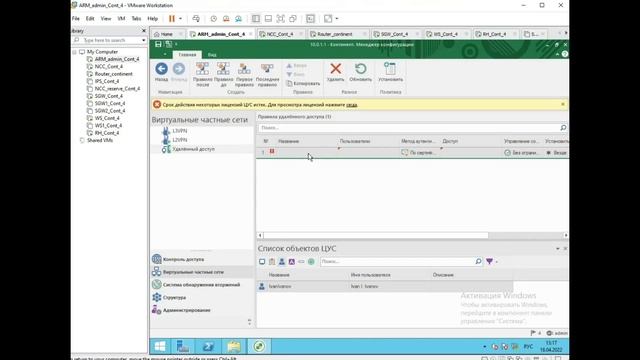Collapse My Computer in VMware library

pos(75,52)
